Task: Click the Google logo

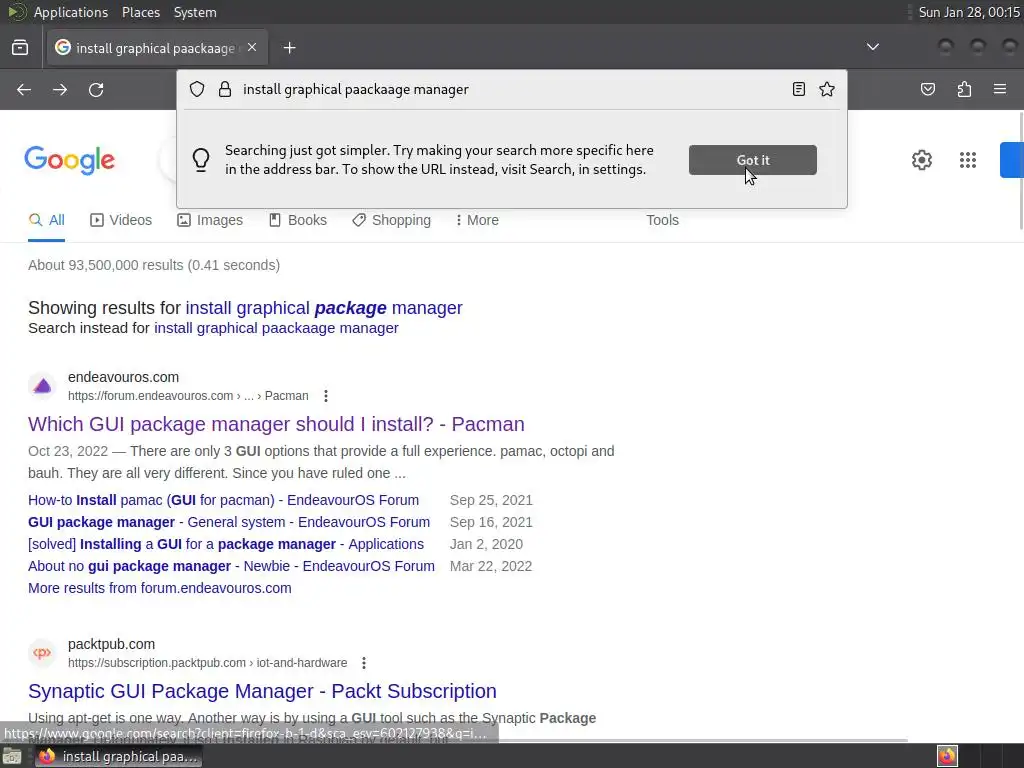Action: (69, 160)
